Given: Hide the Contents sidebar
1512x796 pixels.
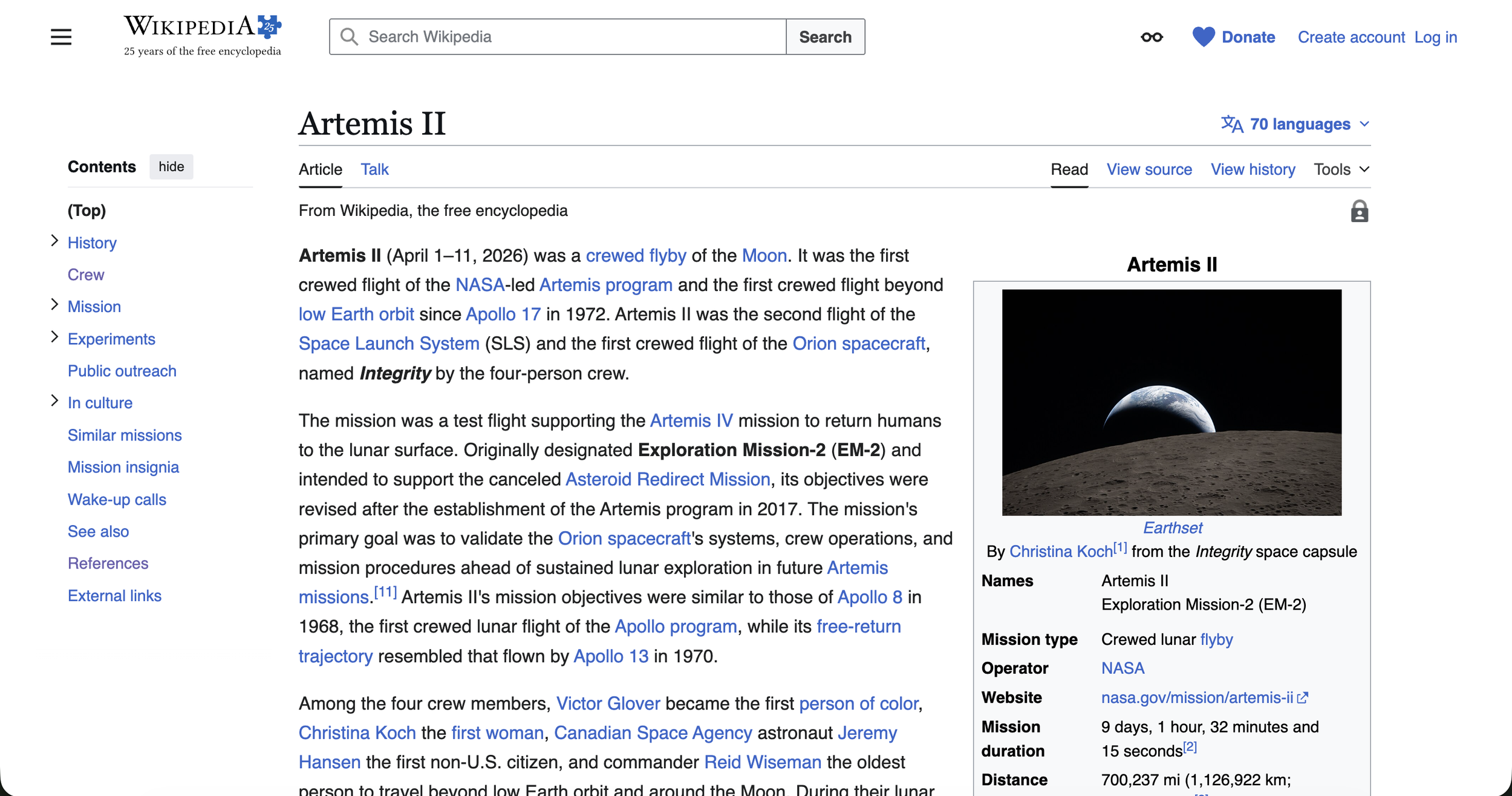Looking at the screenshot, I should [171, 167].
